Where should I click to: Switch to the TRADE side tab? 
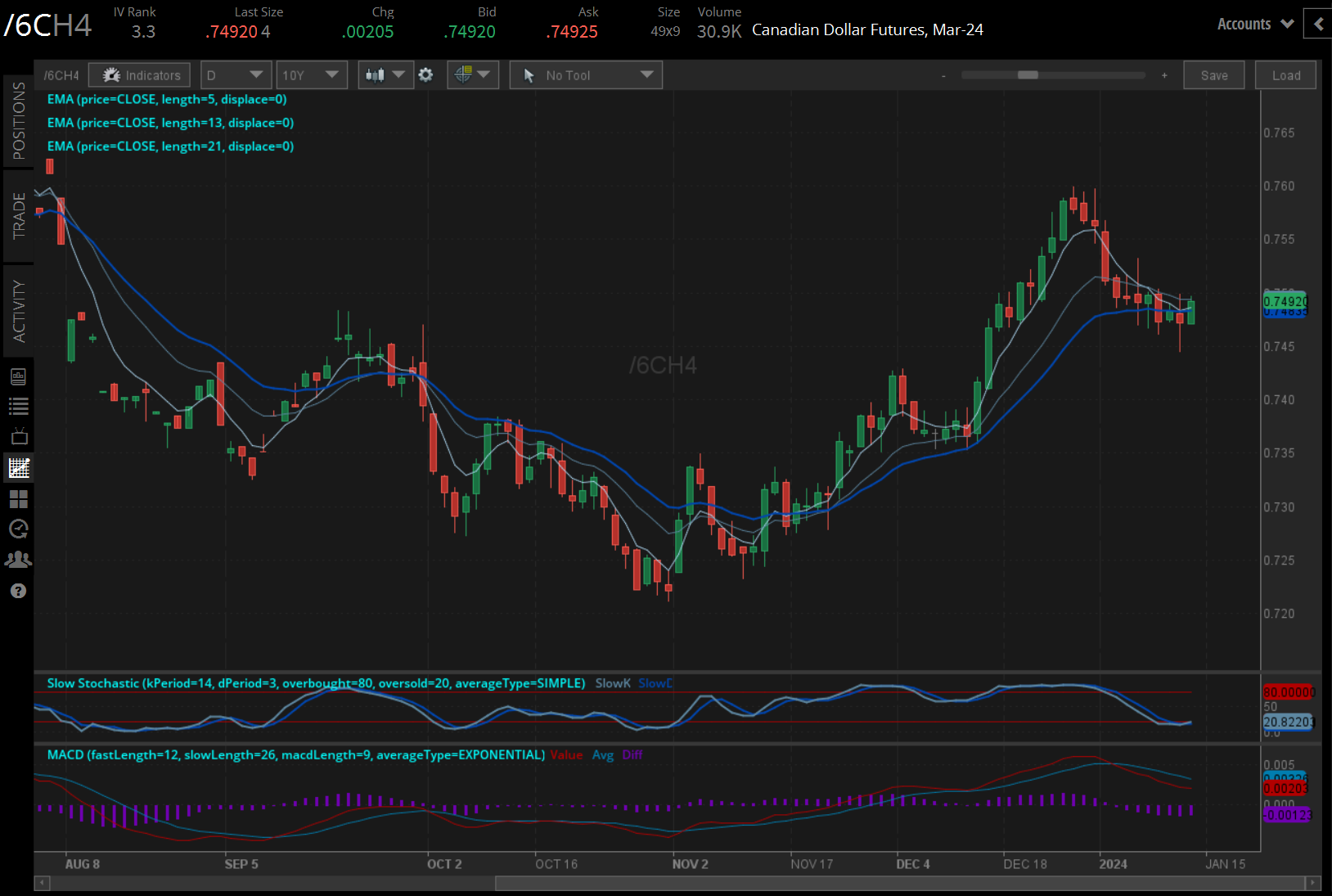pyautogui.click(x=18, y=216)
